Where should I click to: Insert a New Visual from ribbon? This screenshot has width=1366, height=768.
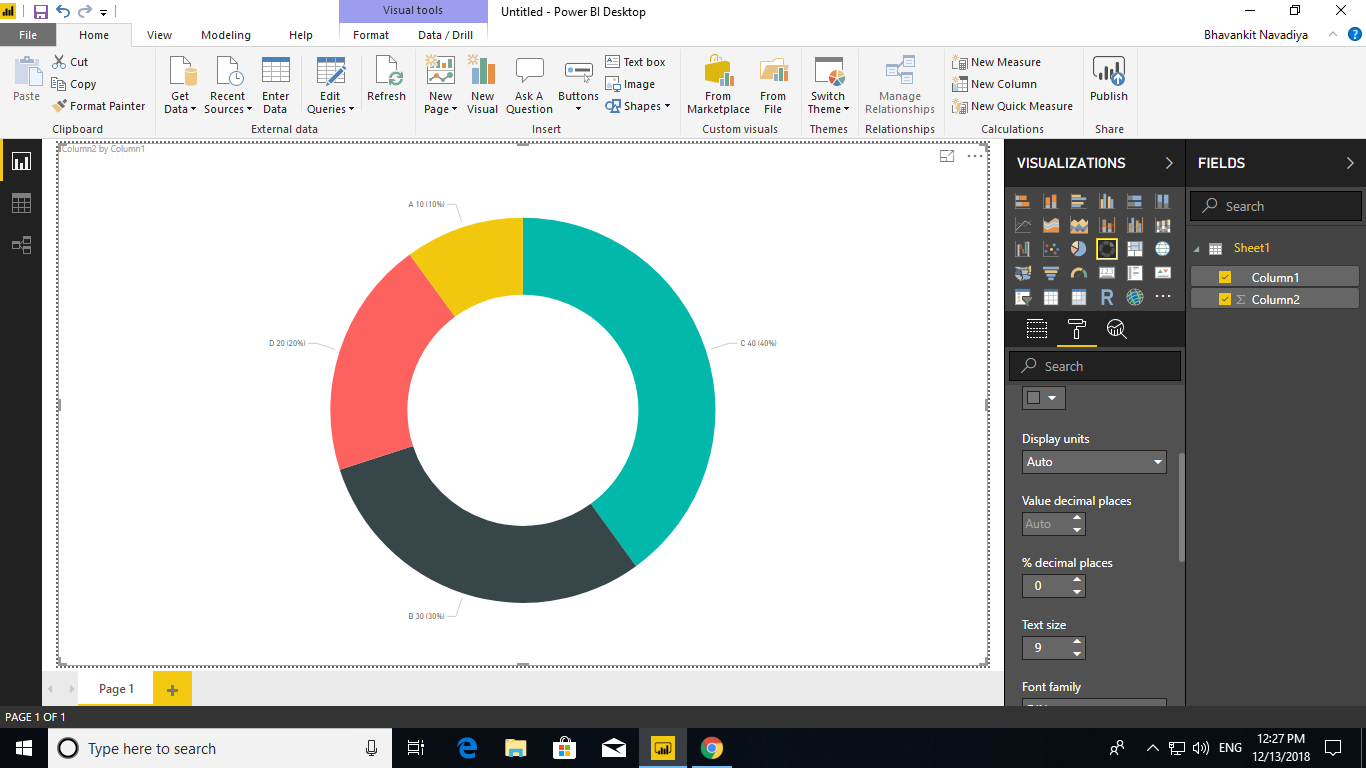[x=482, y=85]
